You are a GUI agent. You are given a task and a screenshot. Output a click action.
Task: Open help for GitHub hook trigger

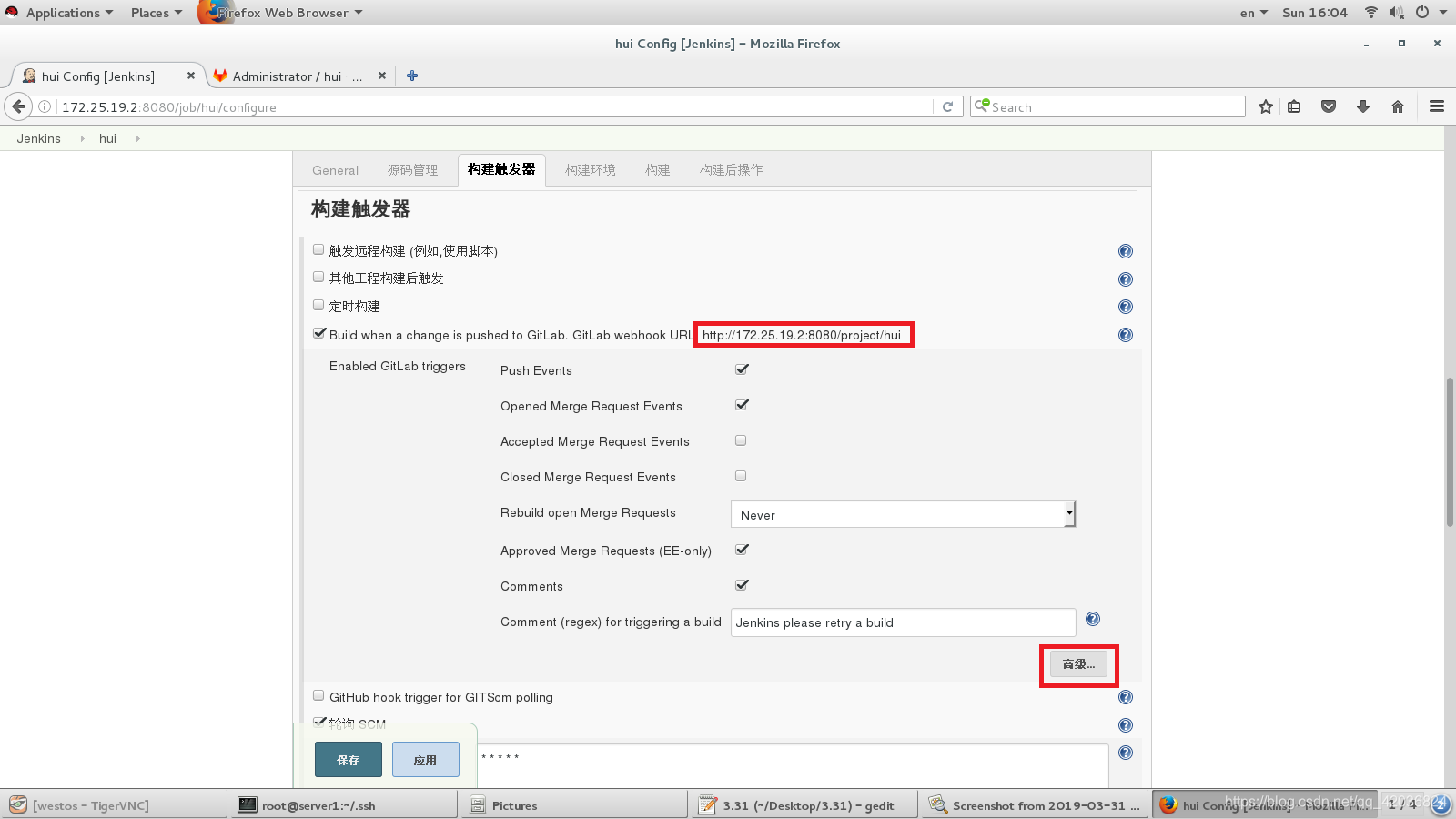(1126, 697)
